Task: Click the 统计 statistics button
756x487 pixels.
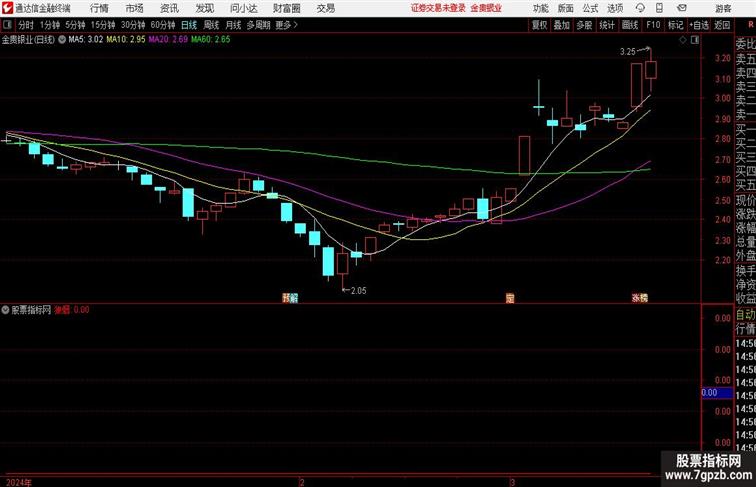Action: (607, 25)
